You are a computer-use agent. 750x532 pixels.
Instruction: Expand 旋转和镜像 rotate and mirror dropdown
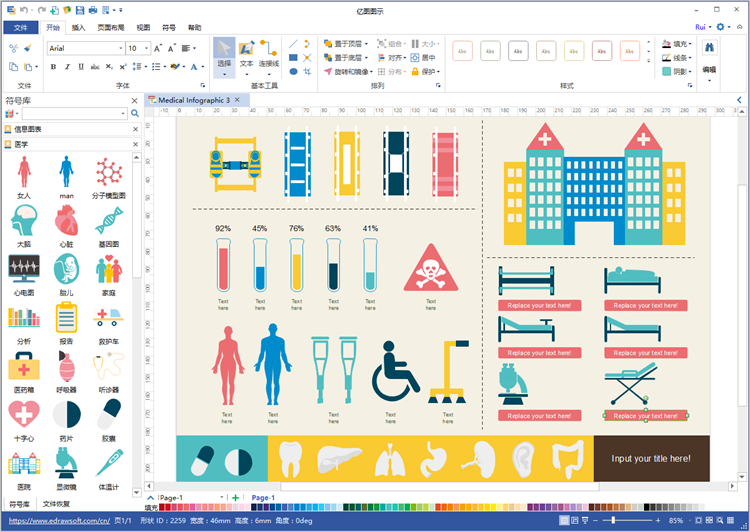coord(371,72)
